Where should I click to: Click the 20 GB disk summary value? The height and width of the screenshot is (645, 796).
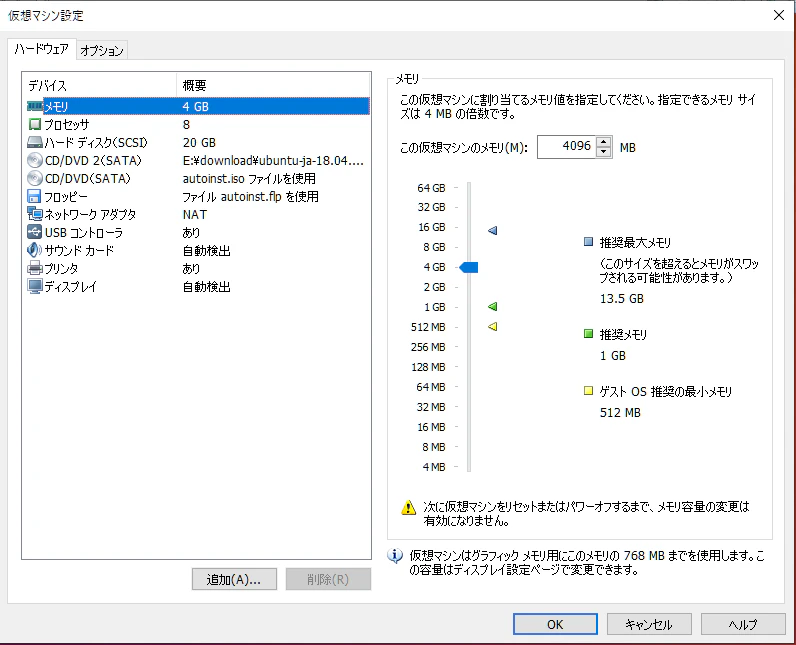(199, 143)
